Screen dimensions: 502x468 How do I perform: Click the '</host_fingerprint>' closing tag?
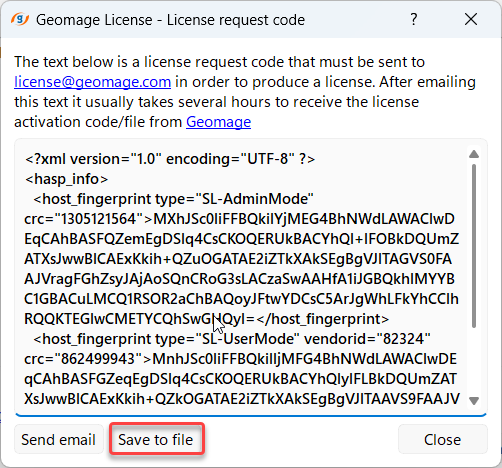point(323,319)
